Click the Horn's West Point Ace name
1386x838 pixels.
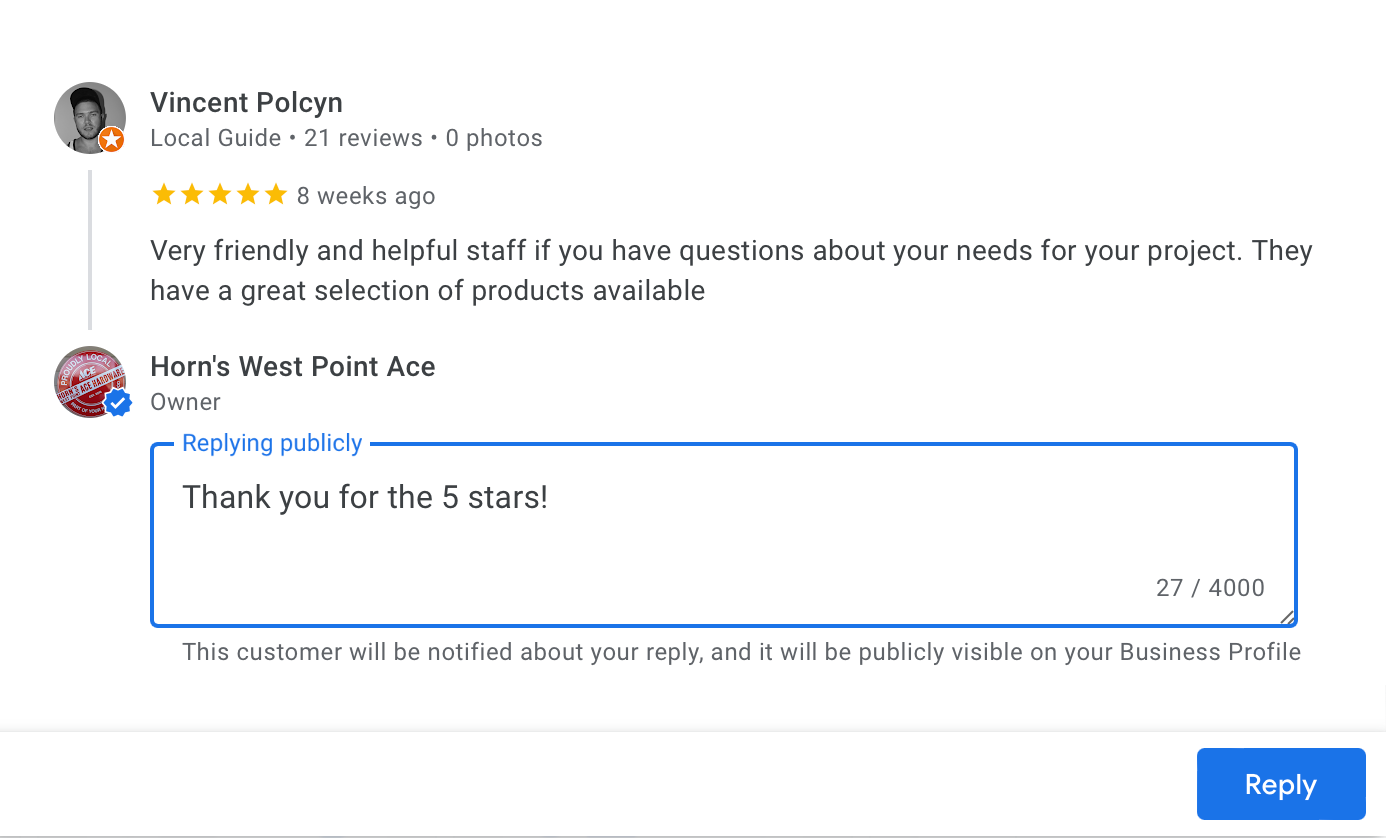[x=293, y=367]
